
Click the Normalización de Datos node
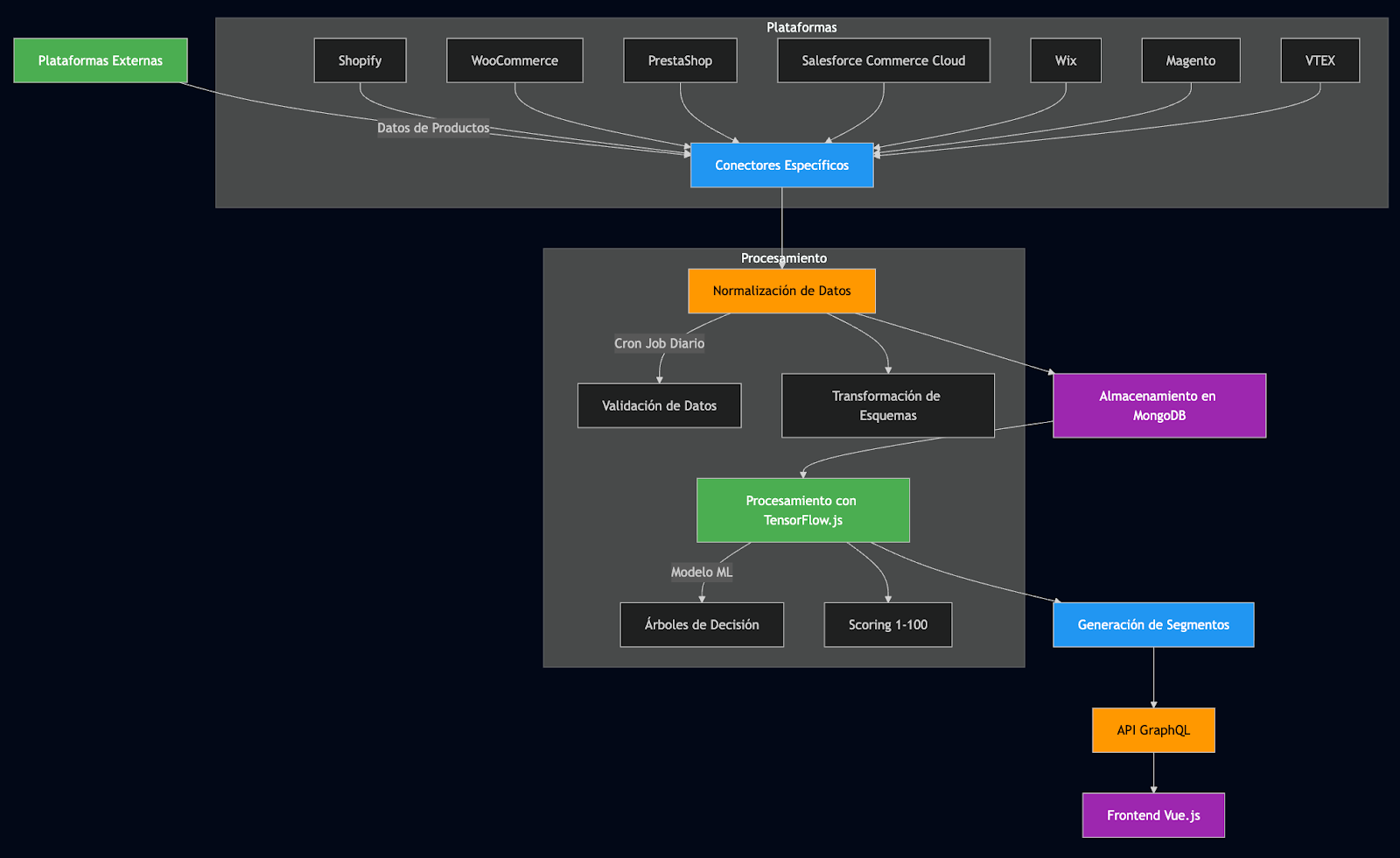pyautogui.click(x=782, y=291)
